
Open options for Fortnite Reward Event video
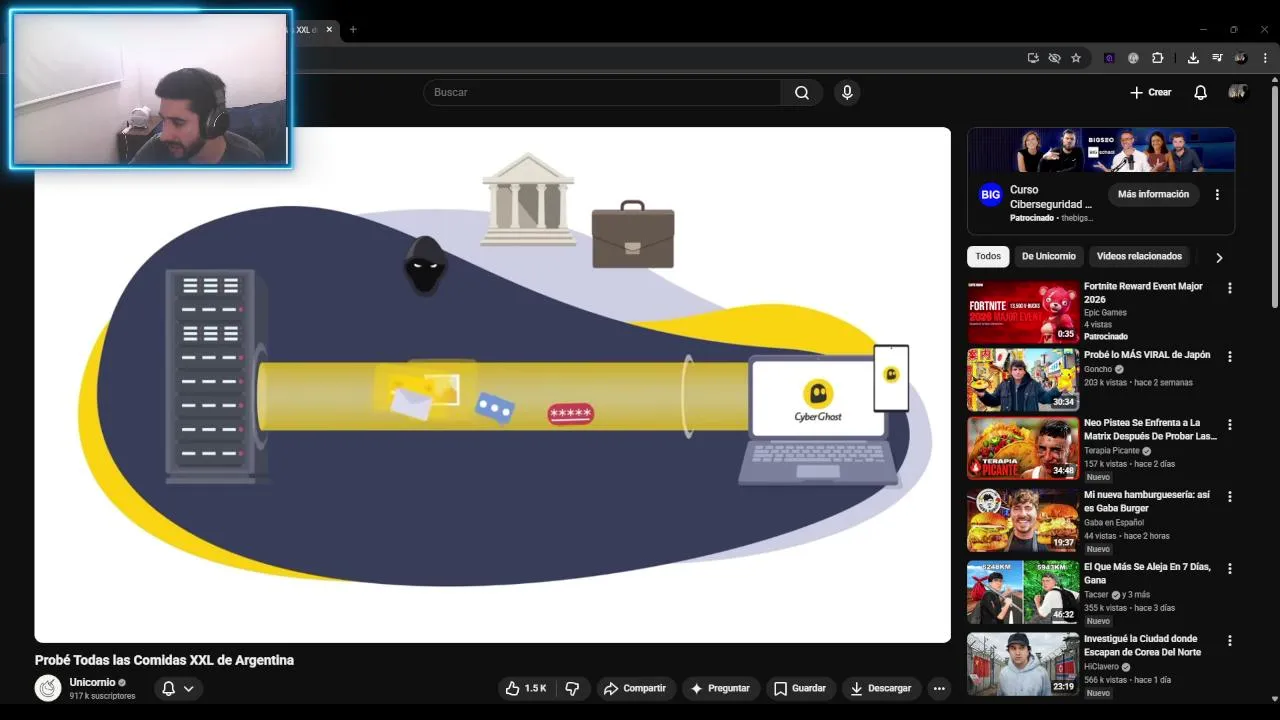pos(1230,288)
